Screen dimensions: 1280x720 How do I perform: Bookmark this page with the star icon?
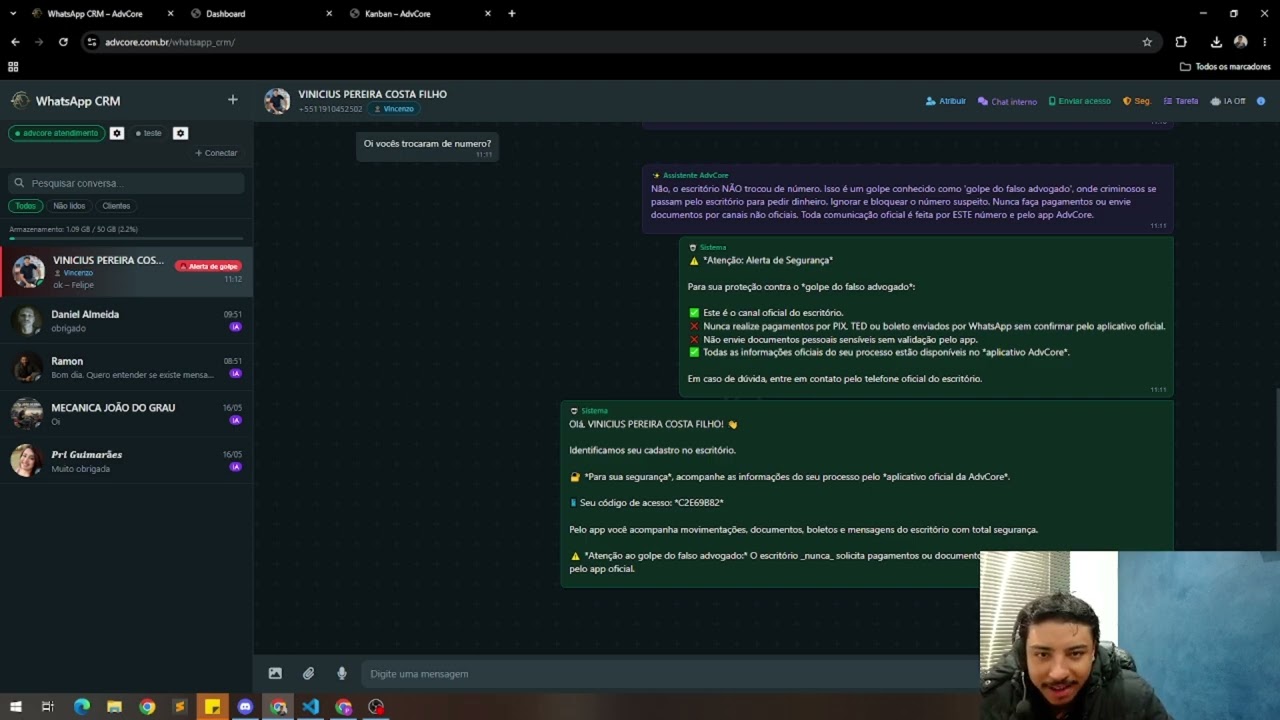pos(1147,42)
